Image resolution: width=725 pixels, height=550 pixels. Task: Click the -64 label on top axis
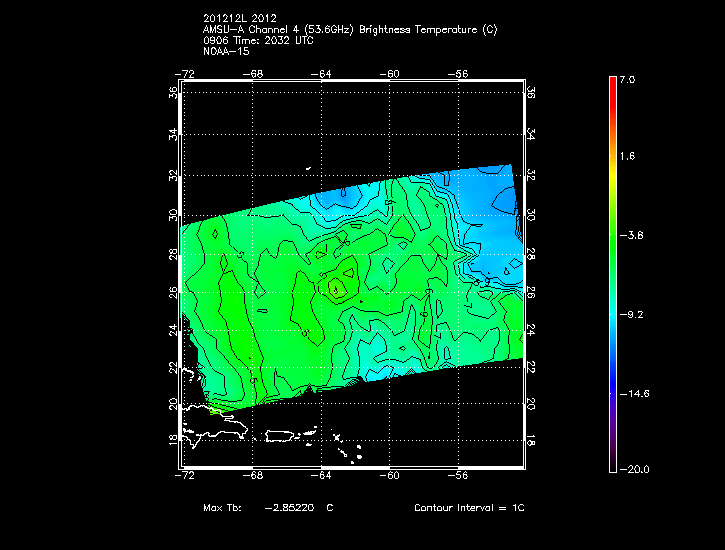[324, 73]
